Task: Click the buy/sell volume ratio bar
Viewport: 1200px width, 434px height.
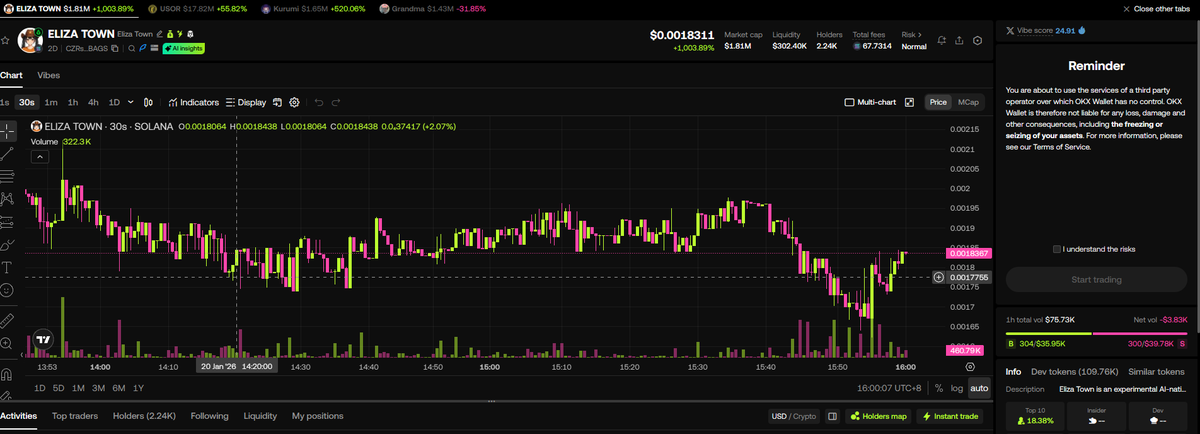Action: (1095, 333)
